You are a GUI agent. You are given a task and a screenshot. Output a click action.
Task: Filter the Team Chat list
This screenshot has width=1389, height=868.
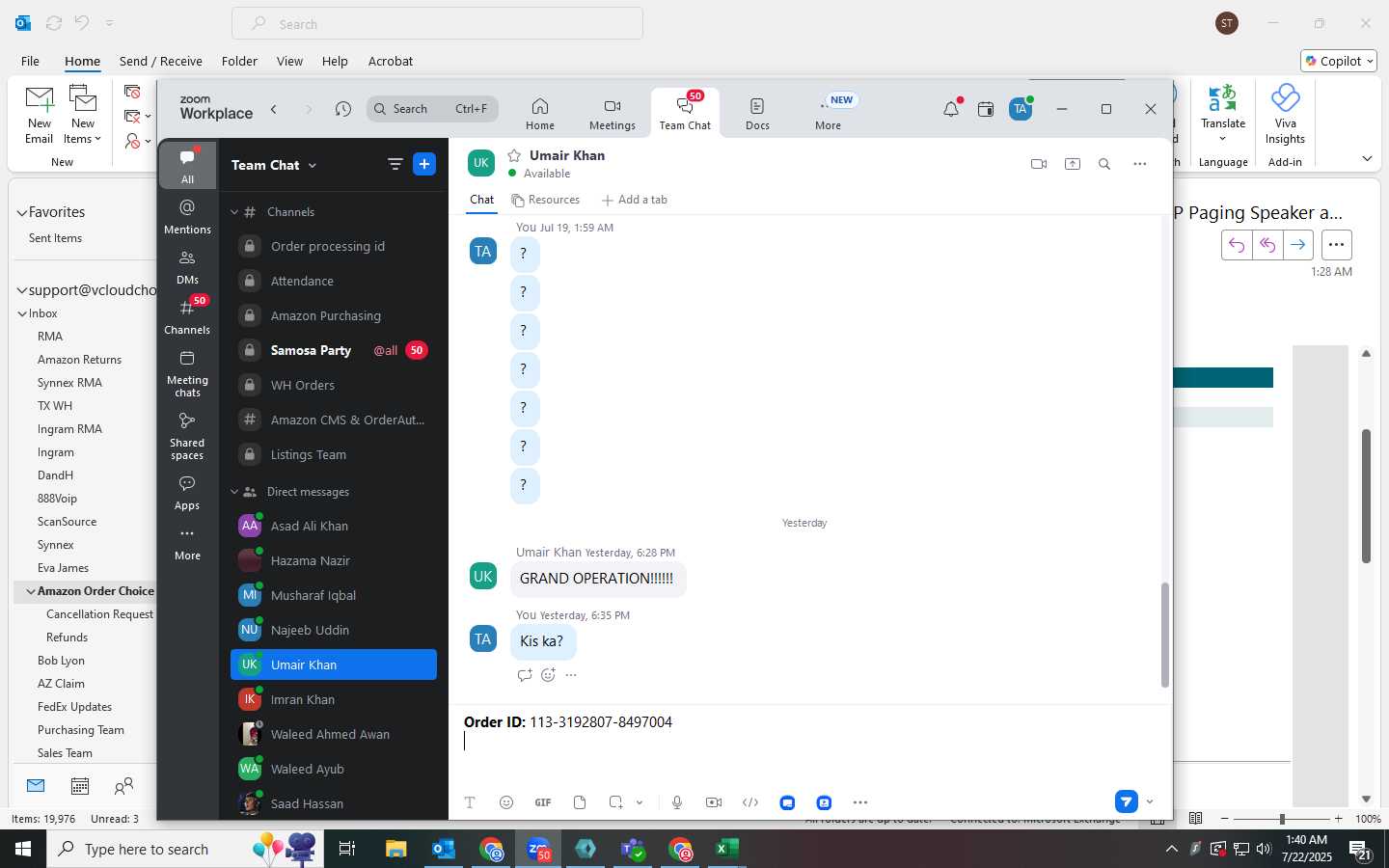395,165
